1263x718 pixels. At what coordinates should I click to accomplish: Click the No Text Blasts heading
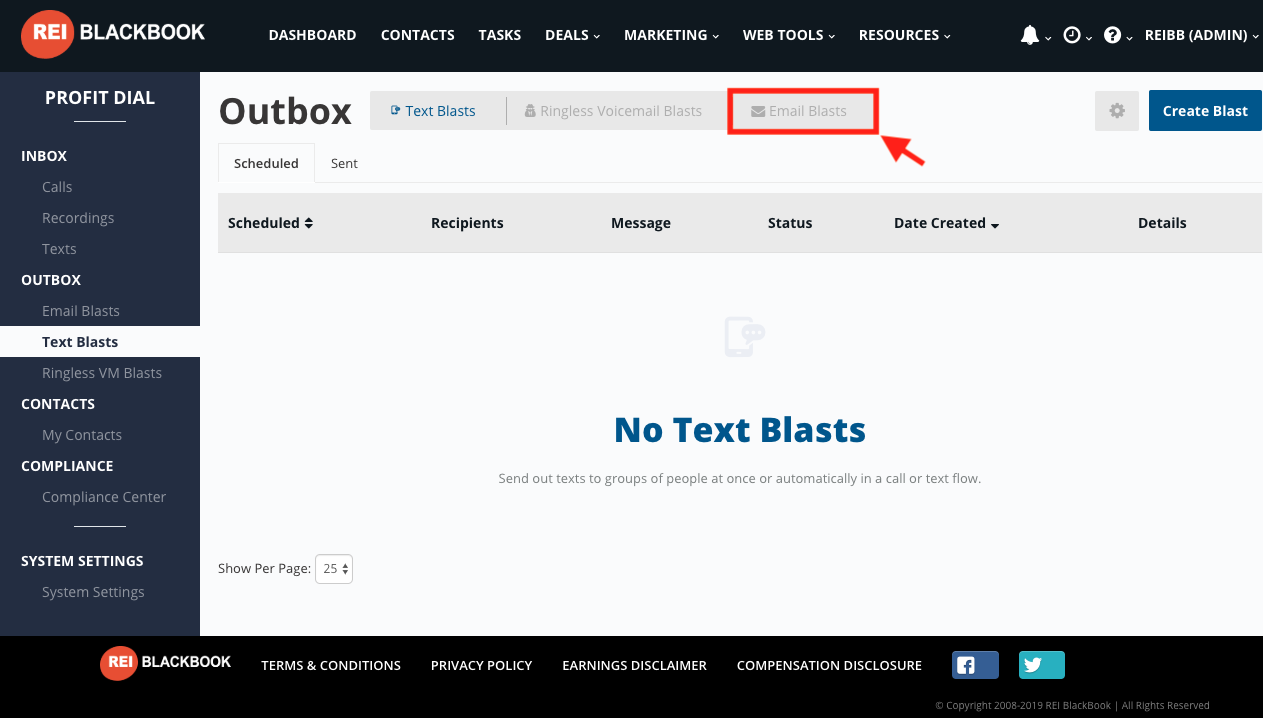coord(740,430)
